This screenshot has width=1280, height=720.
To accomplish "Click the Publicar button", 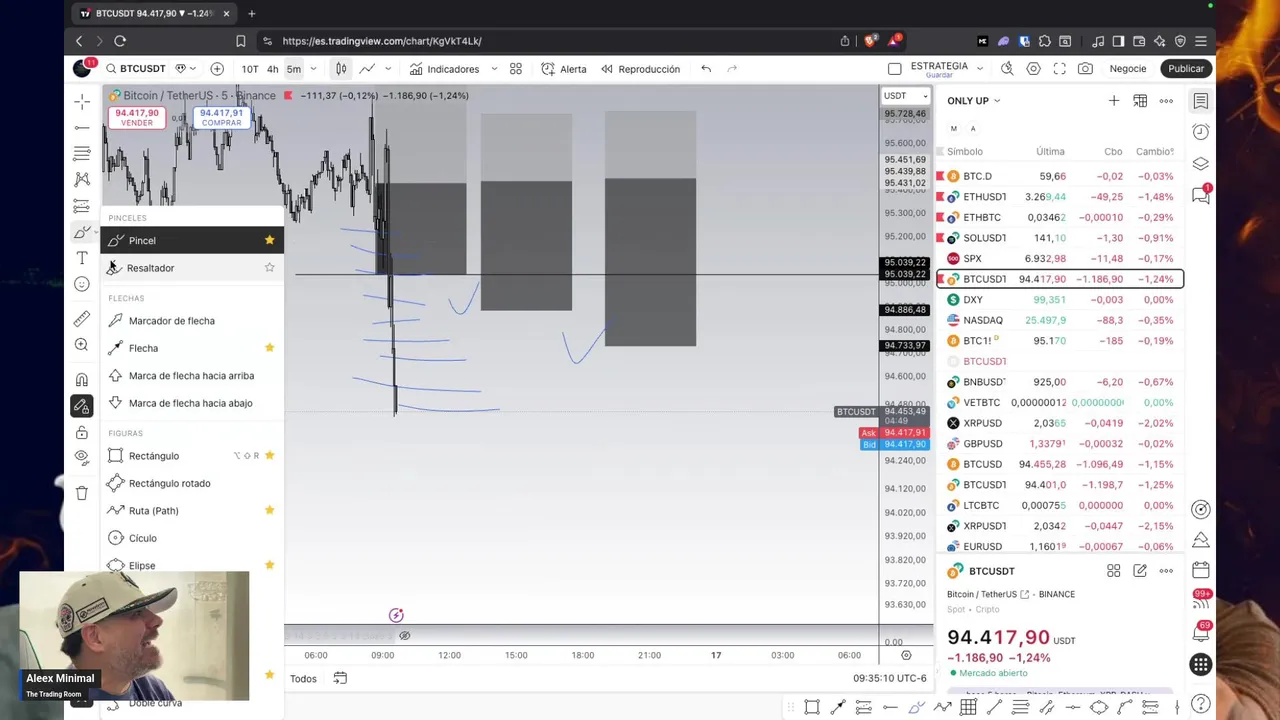I will click(x=1186, y=69).
